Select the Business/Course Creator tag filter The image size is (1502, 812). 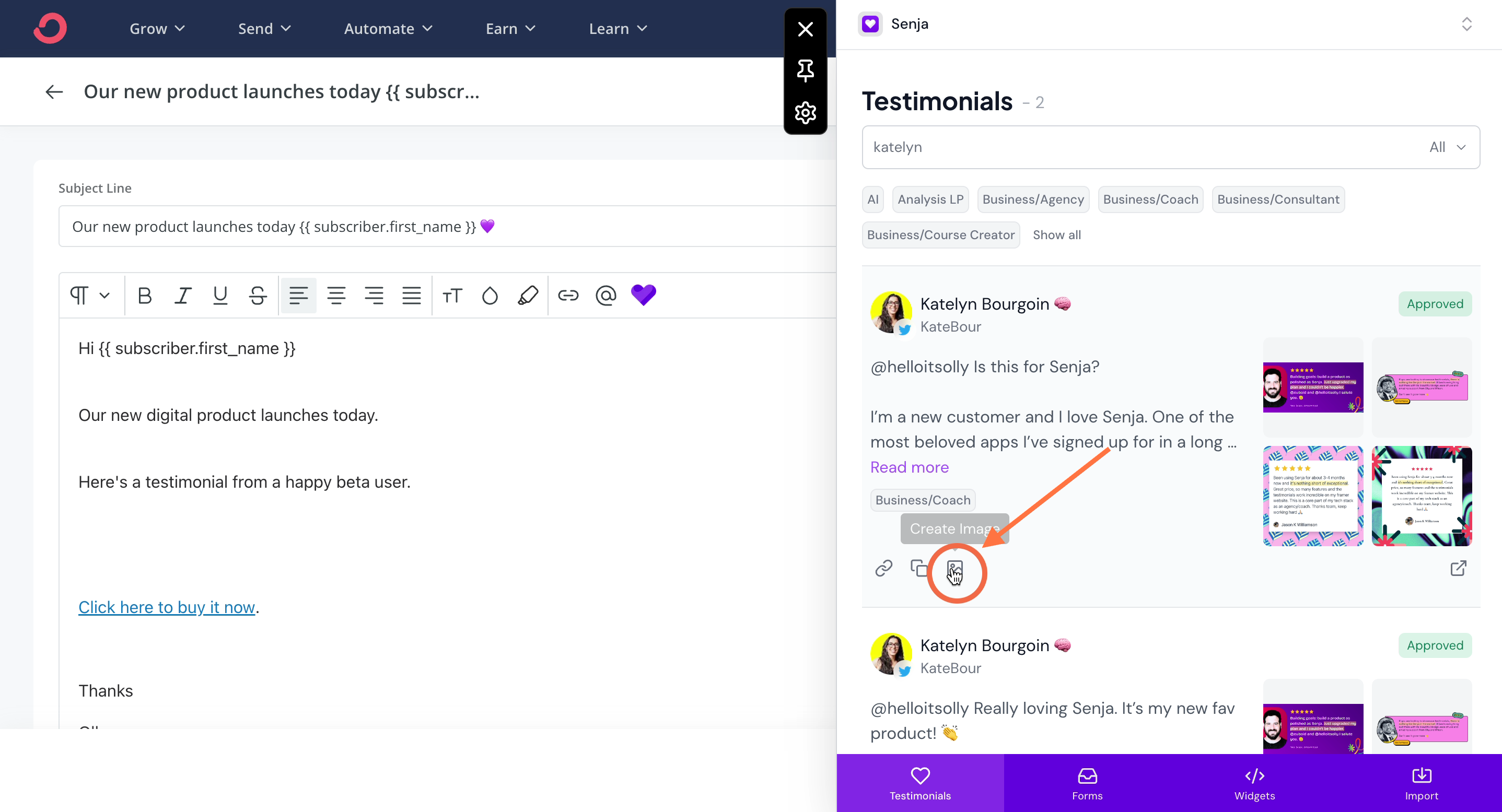(940, 235)
